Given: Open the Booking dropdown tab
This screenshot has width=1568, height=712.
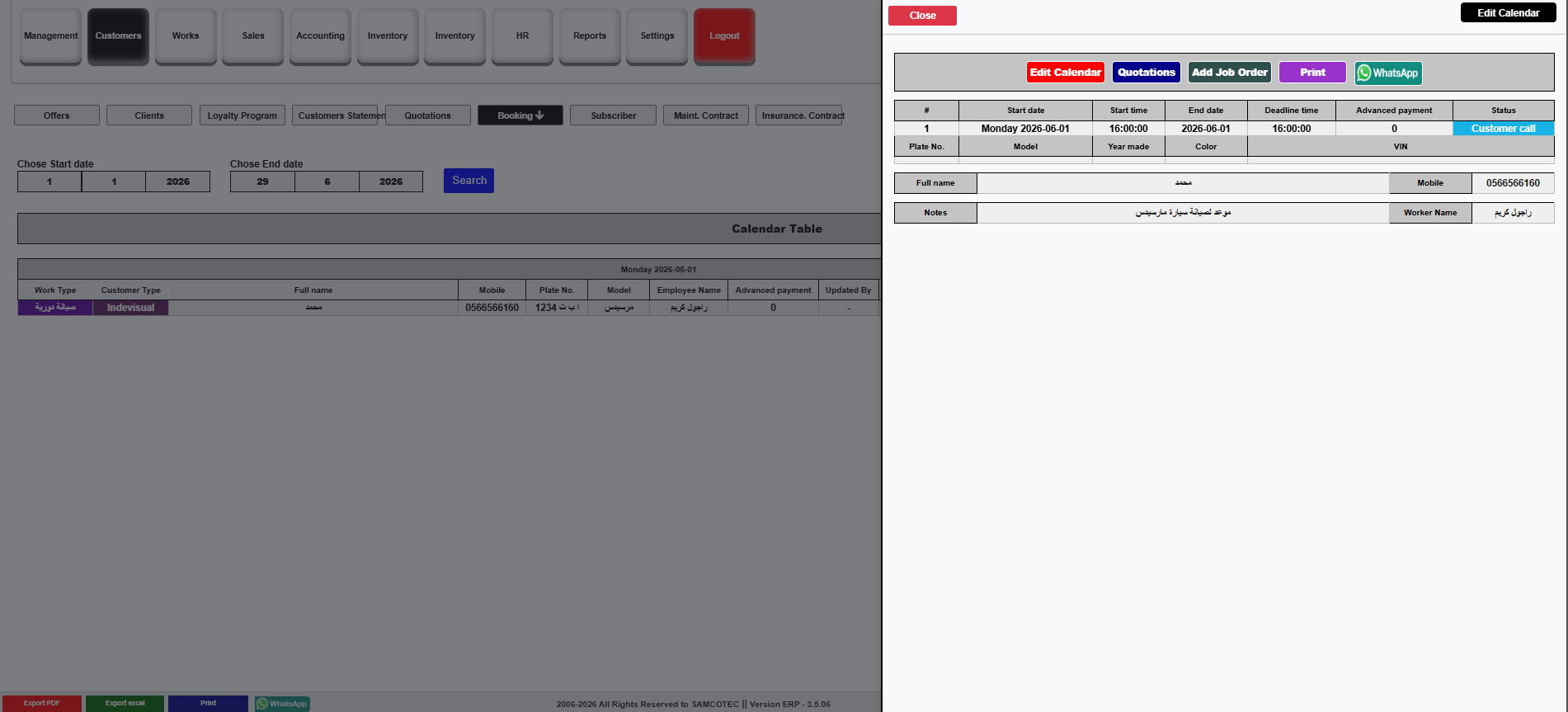Looking at the screenshot, I should [520, 116].
